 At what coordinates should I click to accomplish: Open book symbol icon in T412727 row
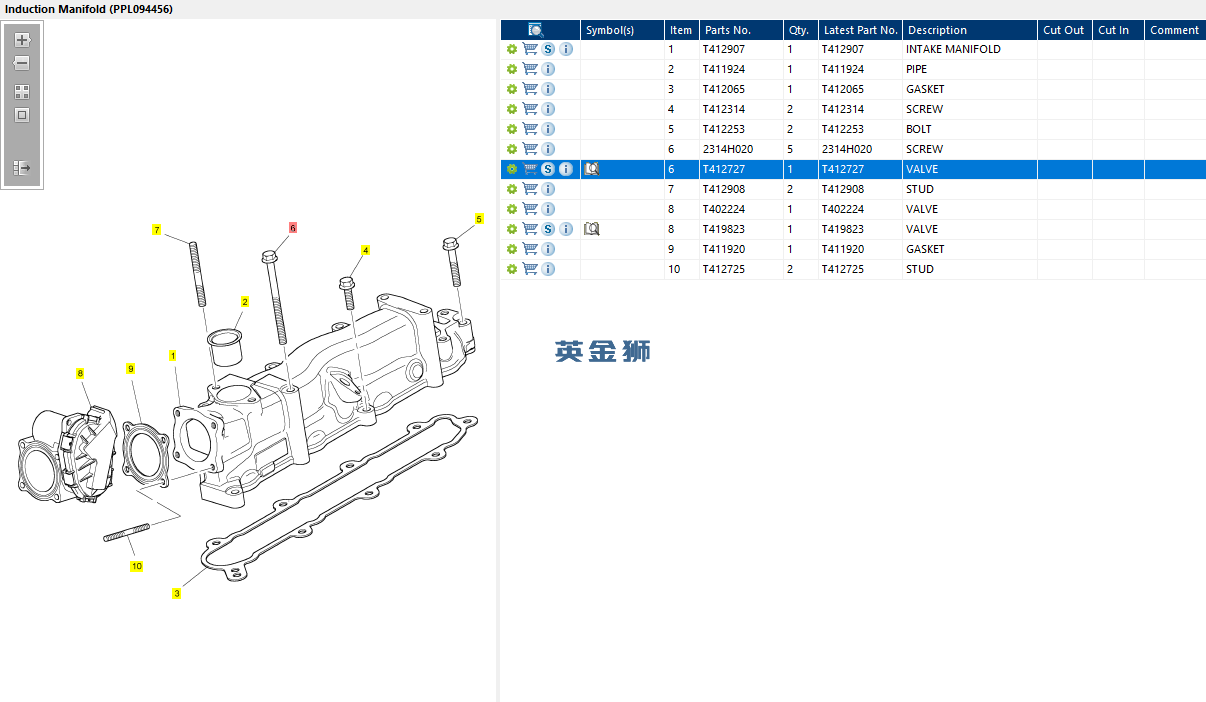pyautogui.click(x=591, y=169)
